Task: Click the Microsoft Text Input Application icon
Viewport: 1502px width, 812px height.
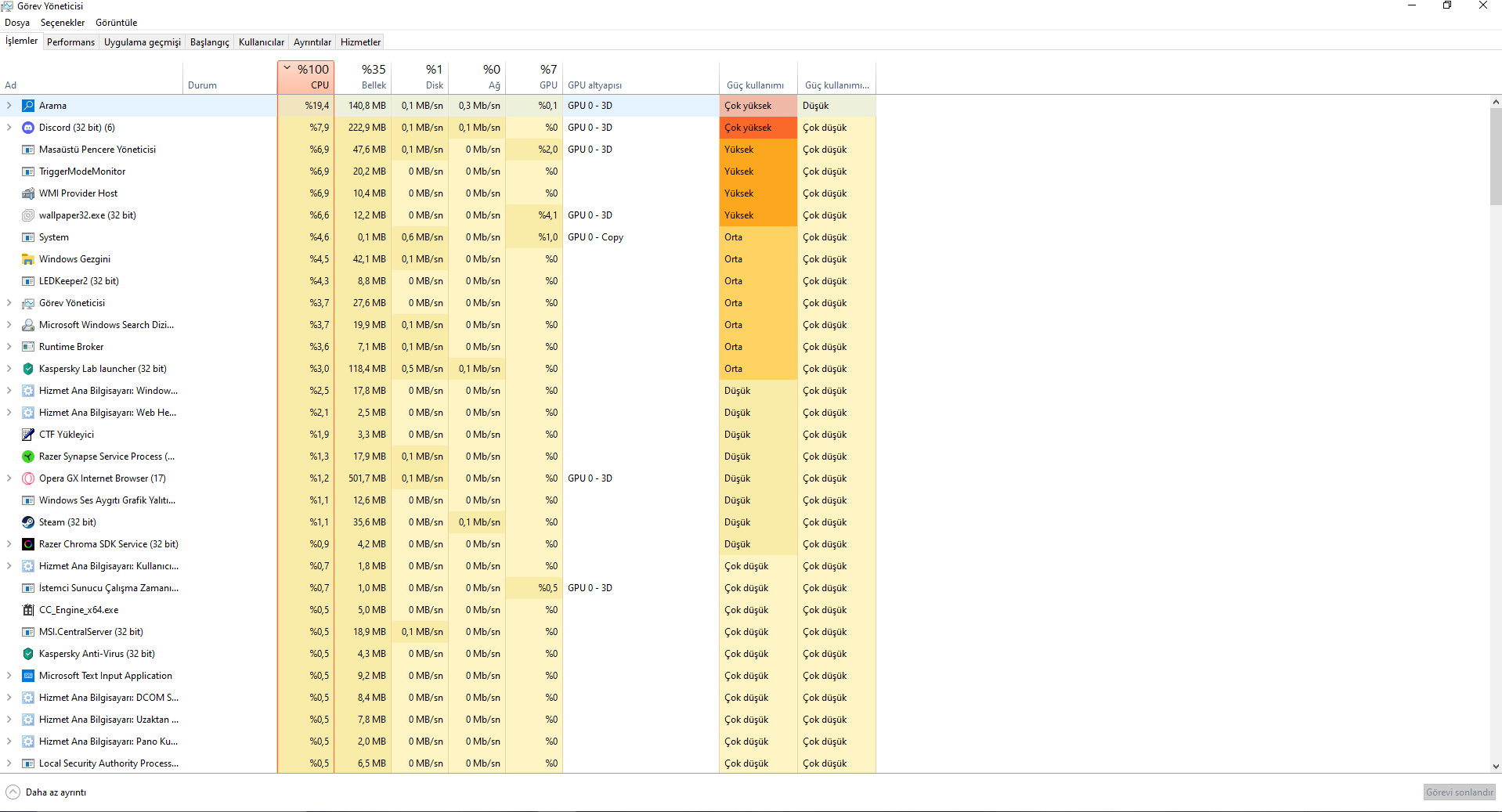Action: pyautogui.click(x=27, y=675)
